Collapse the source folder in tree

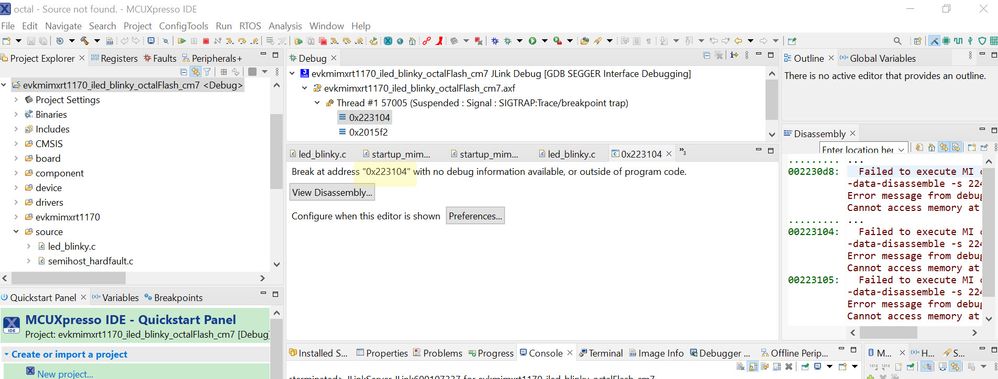point(16,232)
